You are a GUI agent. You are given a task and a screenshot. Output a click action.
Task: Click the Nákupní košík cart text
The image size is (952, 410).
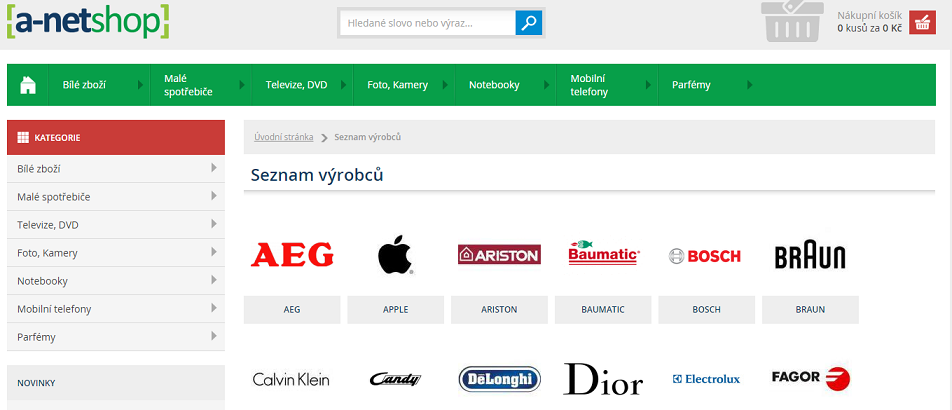tap(869, 16)
